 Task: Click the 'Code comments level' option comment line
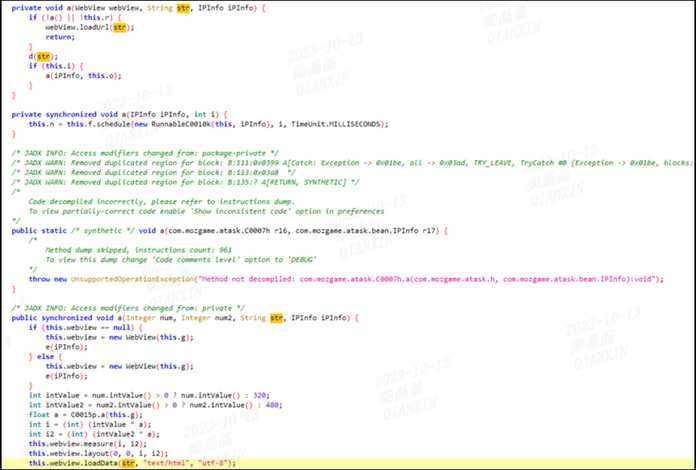pos(181,260)
